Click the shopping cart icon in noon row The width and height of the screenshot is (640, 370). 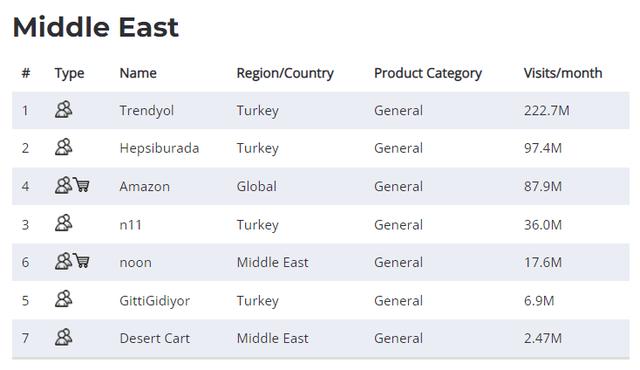pos(82,261)
